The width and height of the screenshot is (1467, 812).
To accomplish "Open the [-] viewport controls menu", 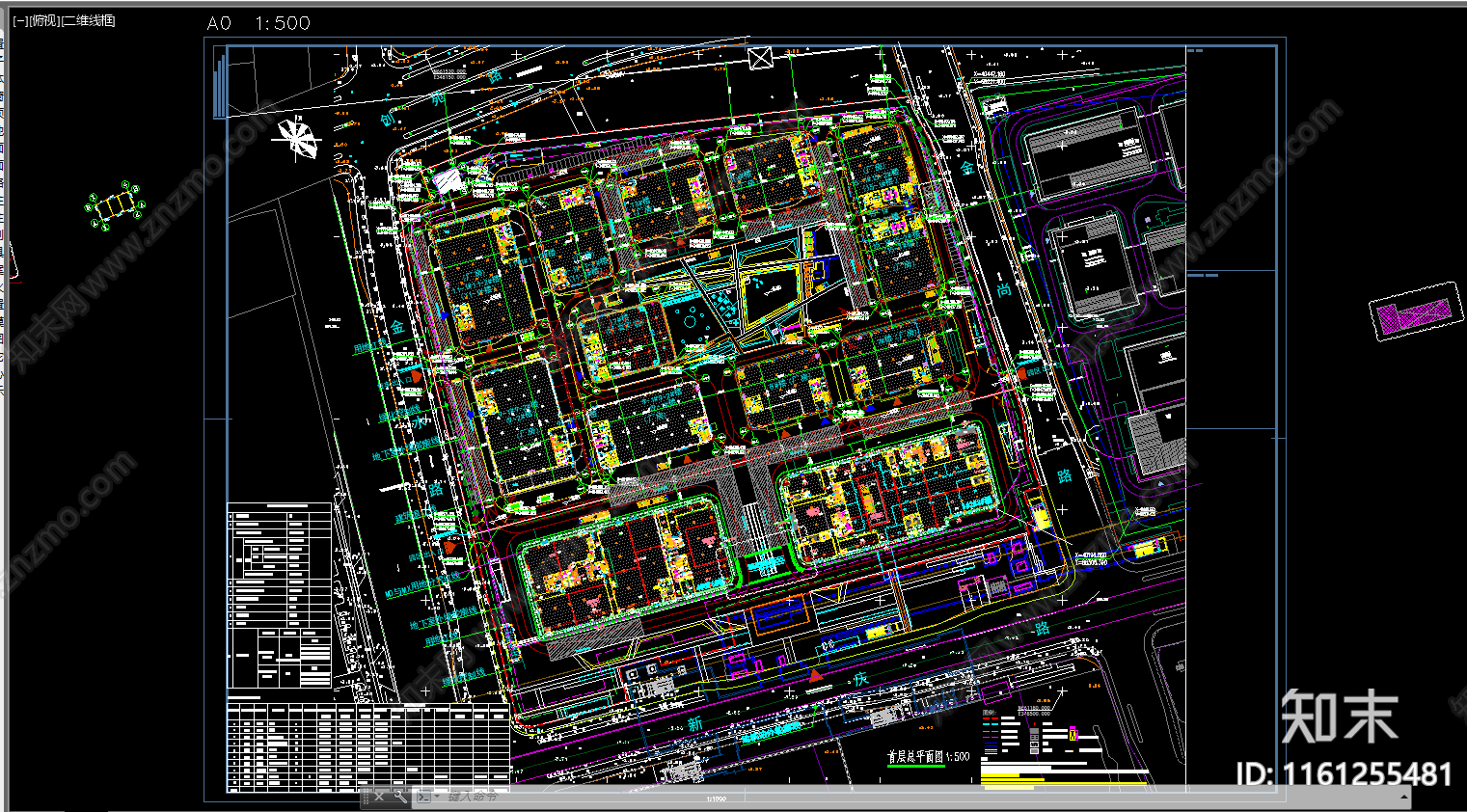I will tap(20, 20).
